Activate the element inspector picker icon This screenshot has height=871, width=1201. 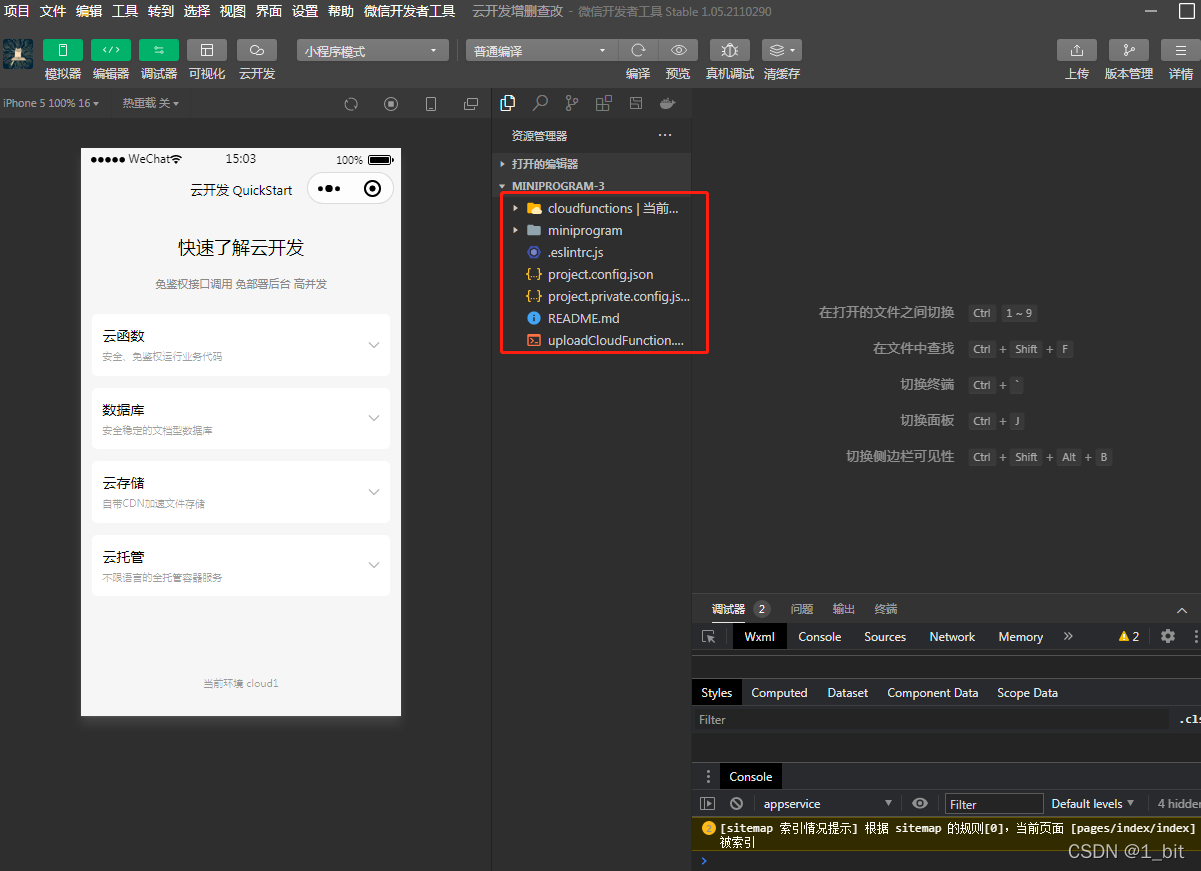[709, 637]
